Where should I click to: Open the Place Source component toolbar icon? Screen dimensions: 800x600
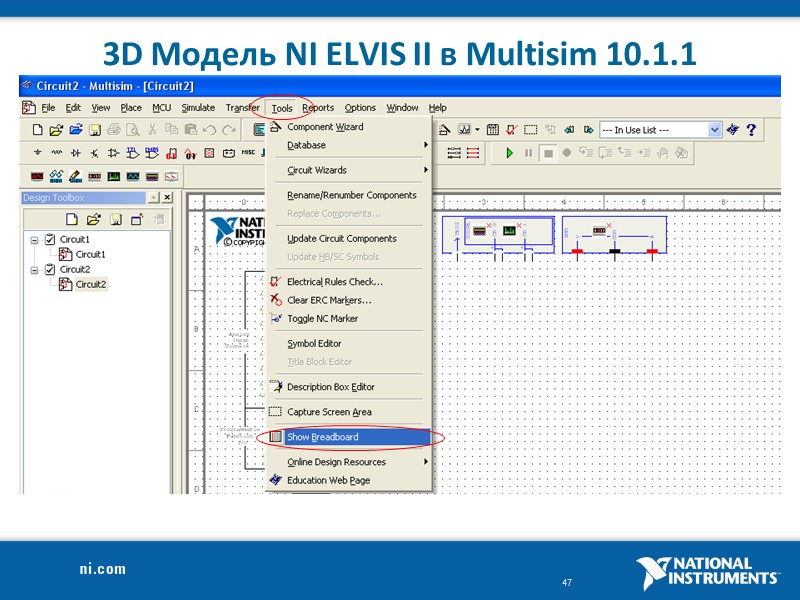tap(37, 153)
